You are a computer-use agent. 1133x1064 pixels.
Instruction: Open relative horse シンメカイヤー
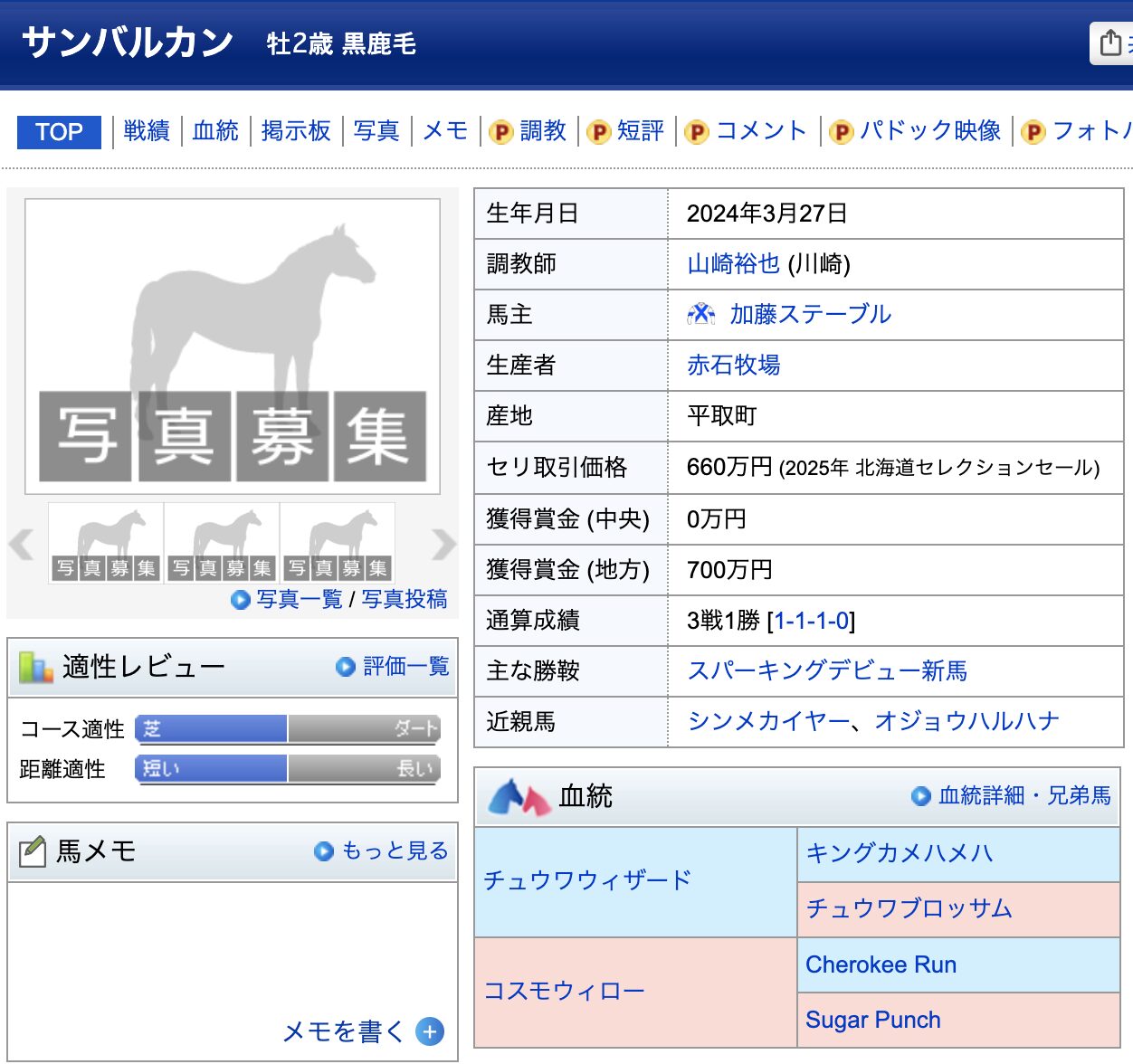pyautogui.click(x=768, y=722)
